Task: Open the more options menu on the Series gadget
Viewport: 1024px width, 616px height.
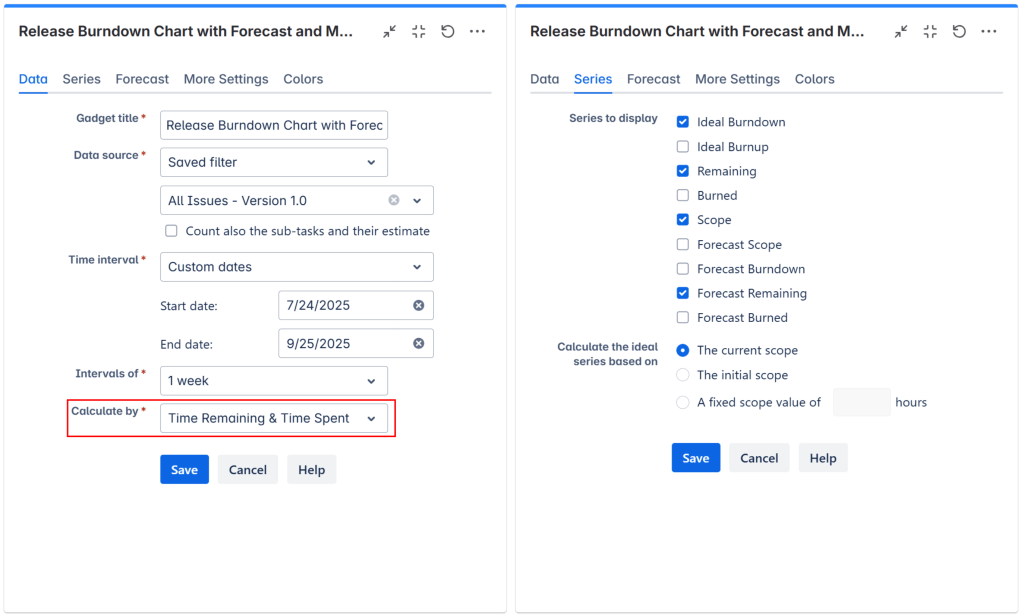Action: (x=989, y=32)
